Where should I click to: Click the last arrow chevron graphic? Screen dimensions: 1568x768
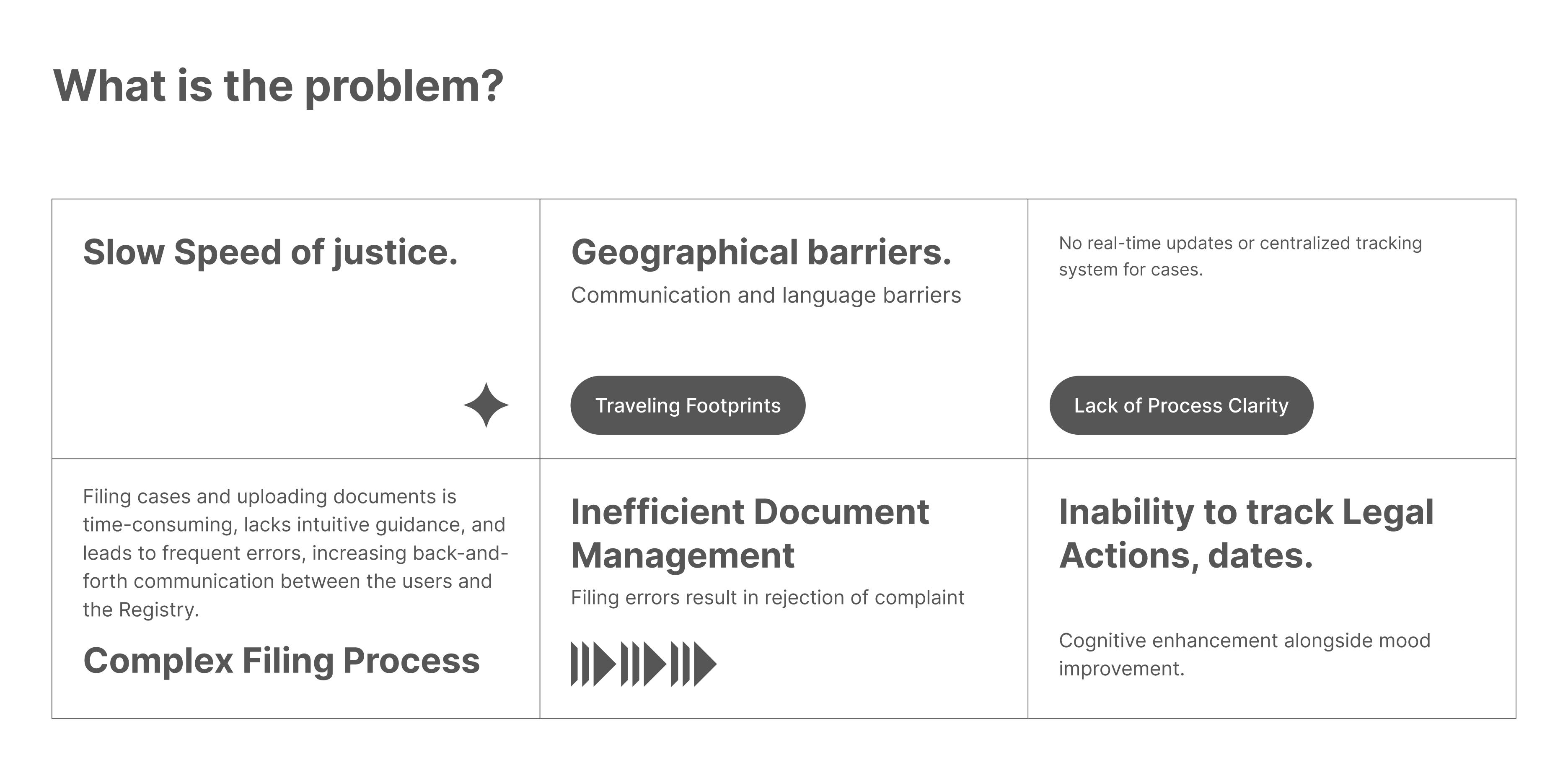pos(693,664)
